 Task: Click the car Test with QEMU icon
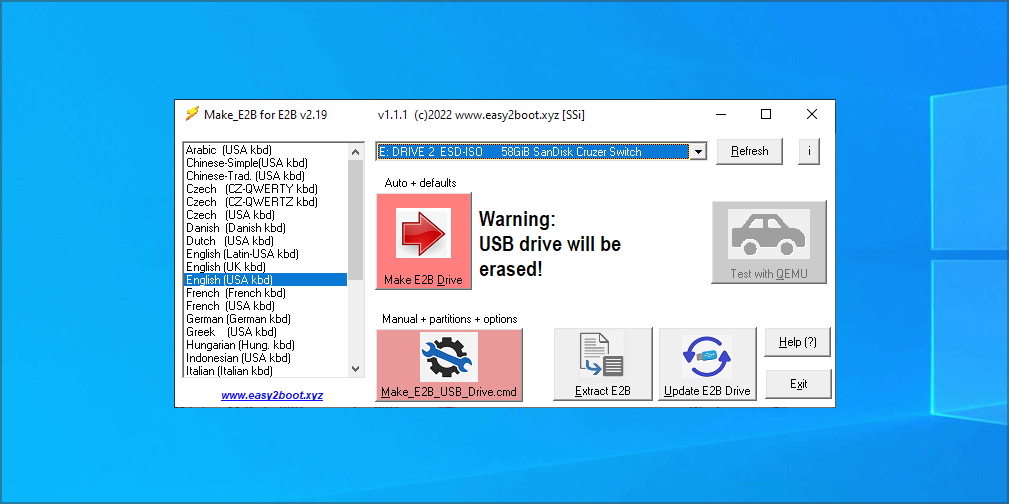point(768,234)
